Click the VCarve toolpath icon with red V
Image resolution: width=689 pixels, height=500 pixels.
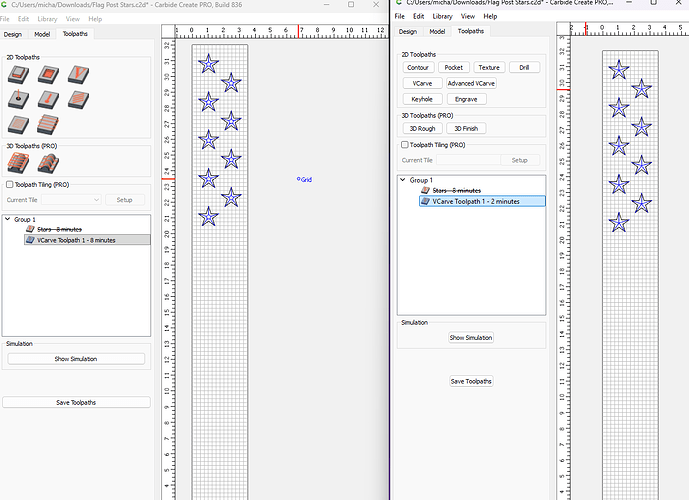coord(77,74)
